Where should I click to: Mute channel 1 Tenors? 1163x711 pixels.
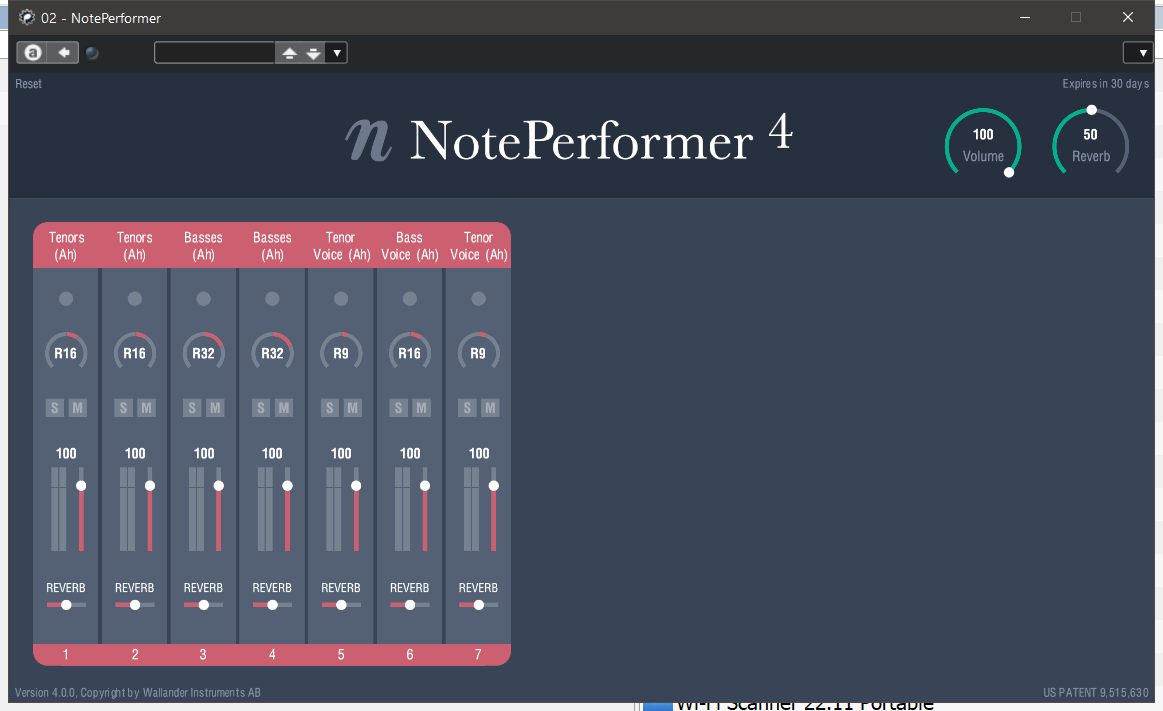77,408
